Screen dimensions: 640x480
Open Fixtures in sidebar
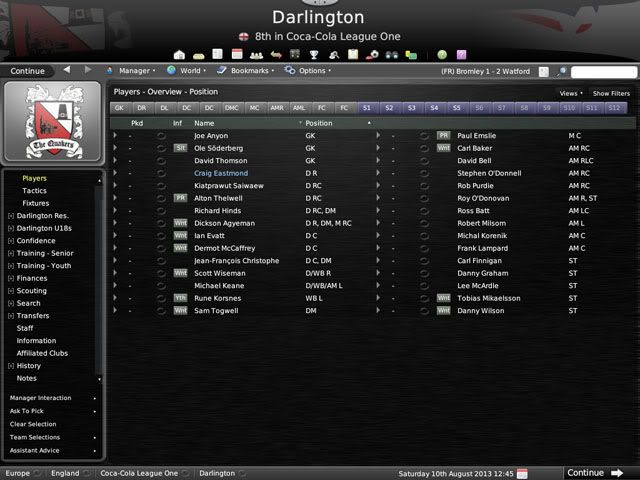[36, 203]
